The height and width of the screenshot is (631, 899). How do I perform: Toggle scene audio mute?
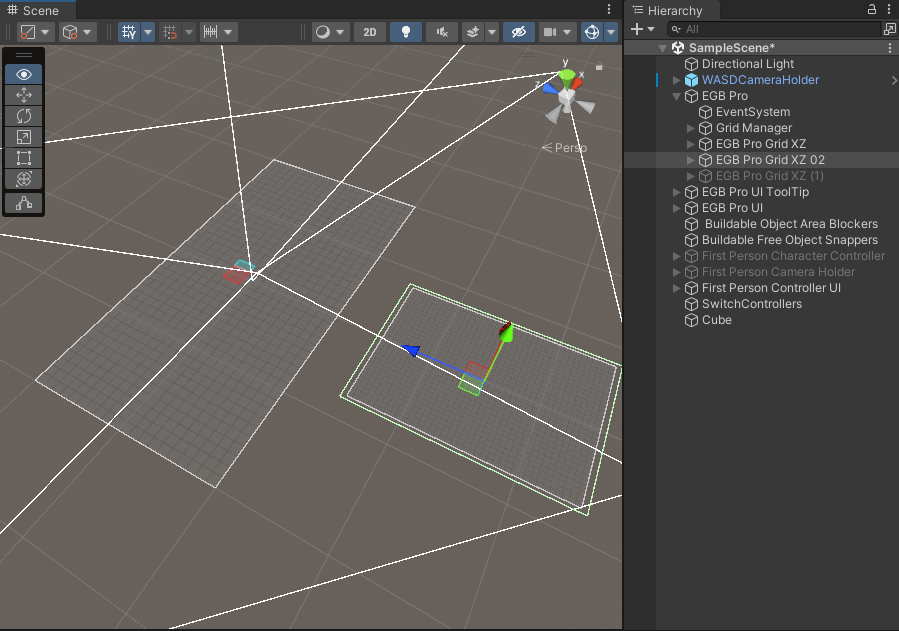point(442,32)
